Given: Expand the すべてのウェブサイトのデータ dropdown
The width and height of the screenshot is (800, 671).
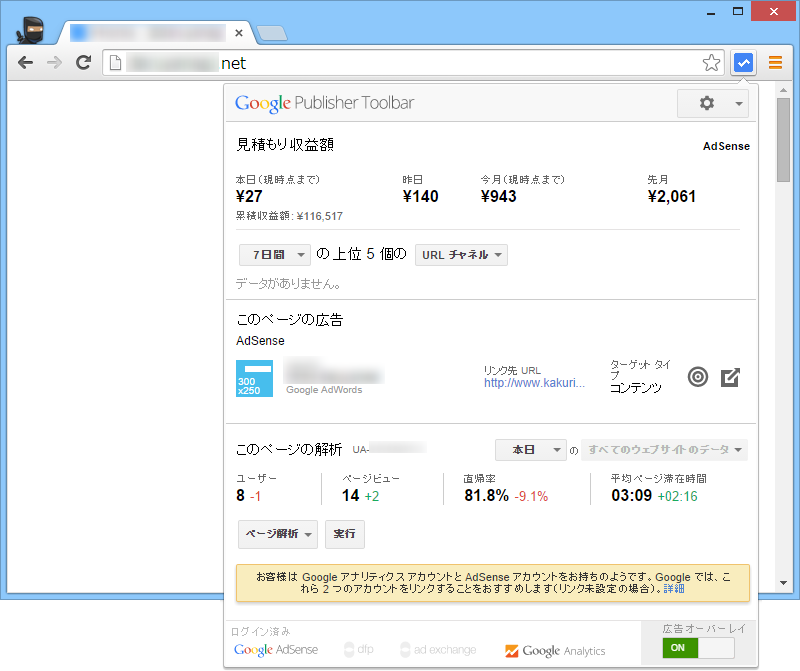Looking at the screenshot, I should 664,450.
